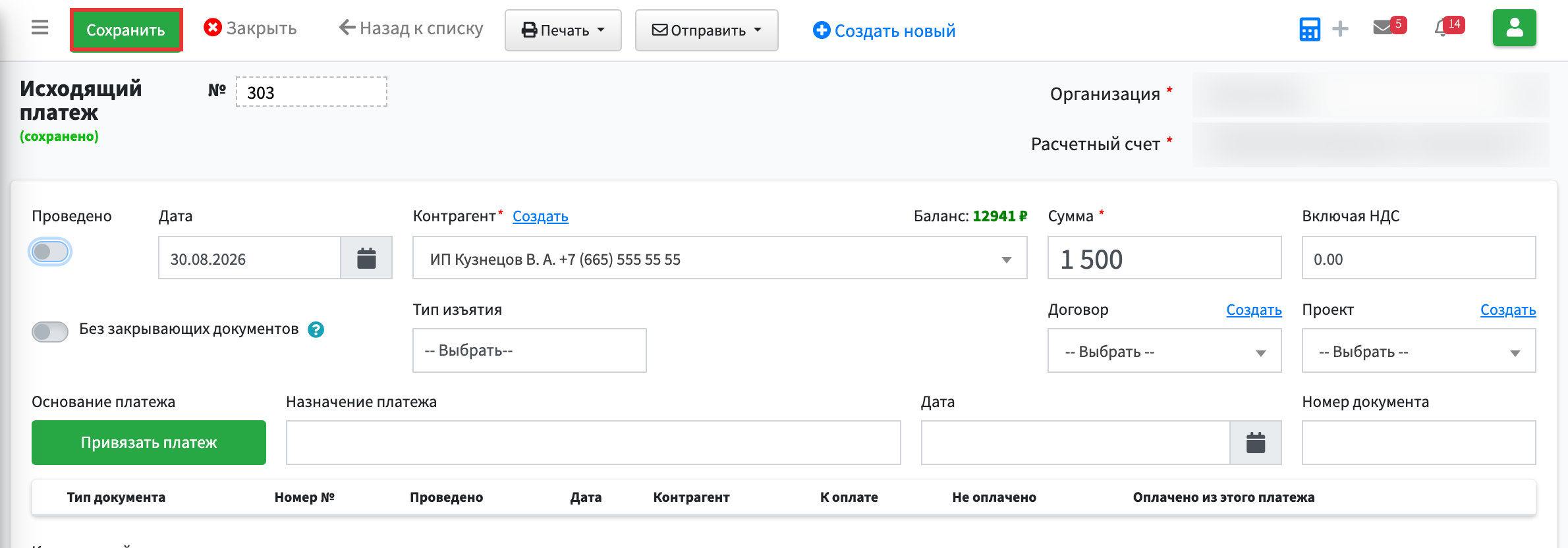Viewport: 1568px width, 548px height.
Task: Toggle the Проведено switch
Action: pyautogui.click(x=50, y=252)
